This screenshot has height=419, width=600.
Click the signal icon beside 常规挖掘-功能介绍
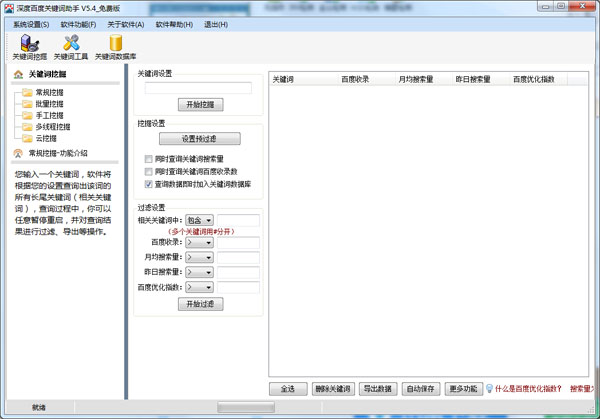[18, 153]
